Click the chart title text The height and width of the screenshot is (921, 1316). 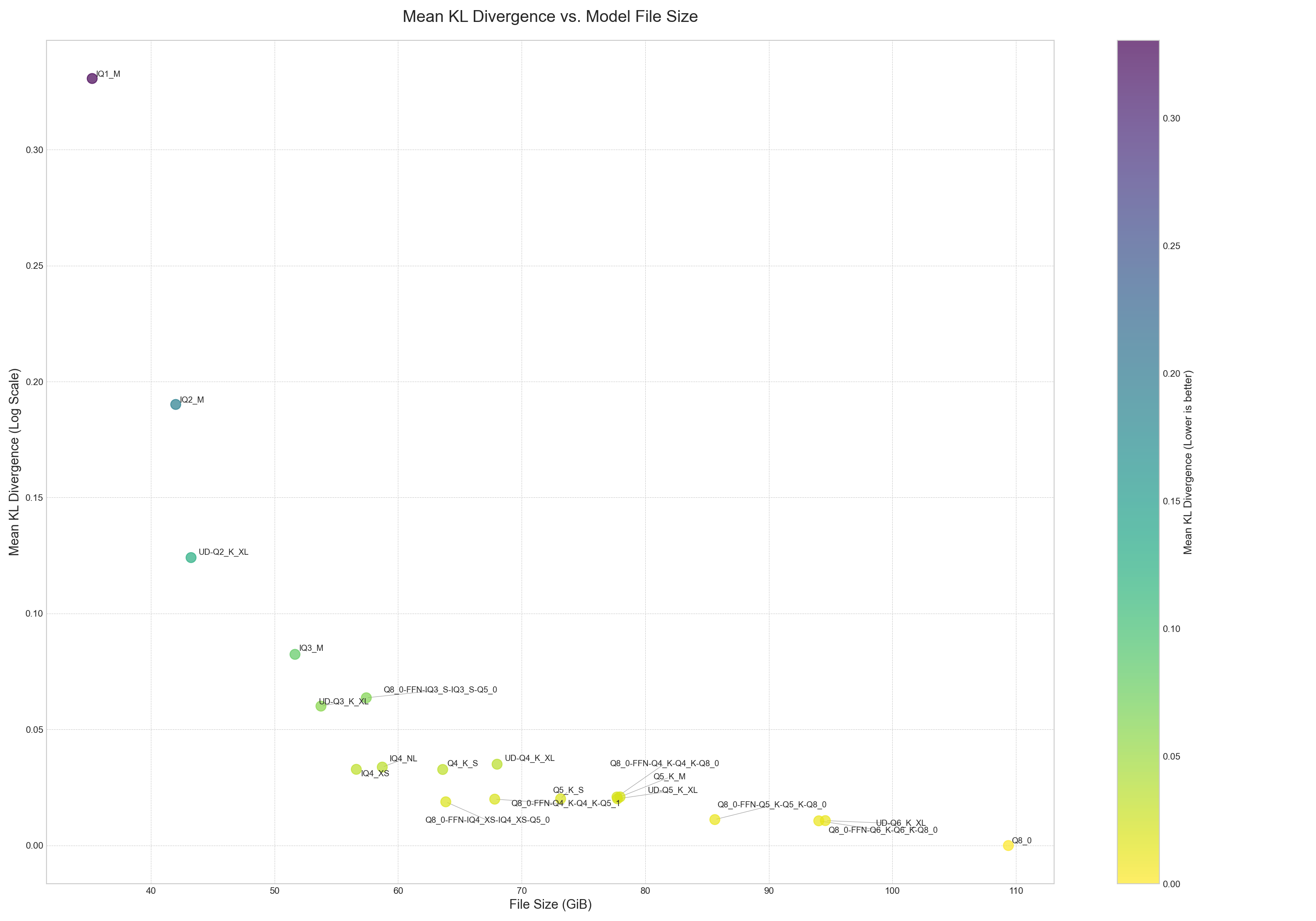pos(550,17)
